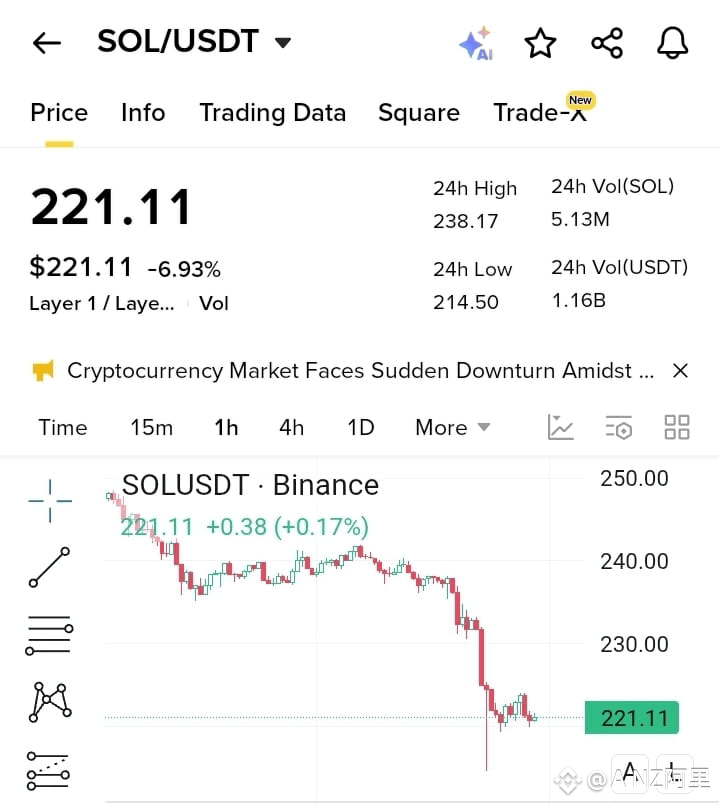Select the 4h chart interval
Viewport: 719px width, 806px height.
[x=291, y=428]
